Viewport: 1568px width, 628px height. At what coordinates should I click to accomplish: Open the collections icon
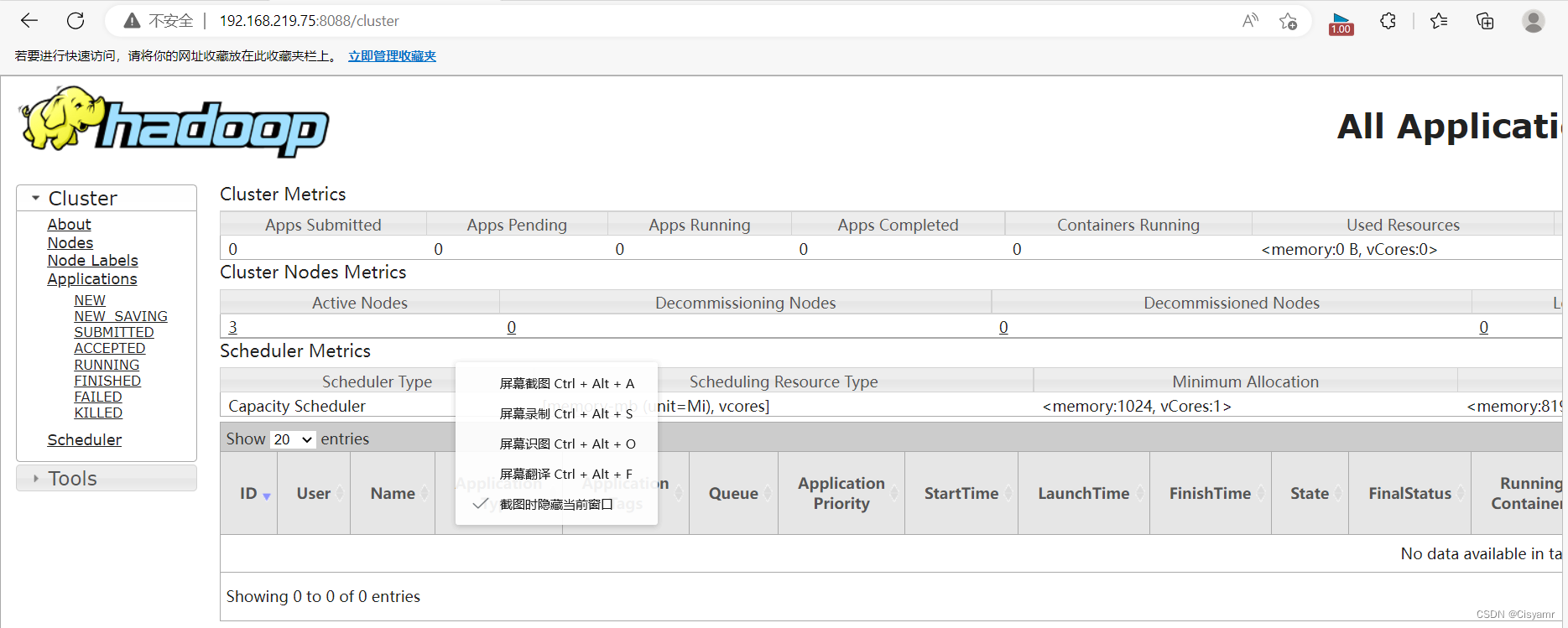tap(1485, 21)
